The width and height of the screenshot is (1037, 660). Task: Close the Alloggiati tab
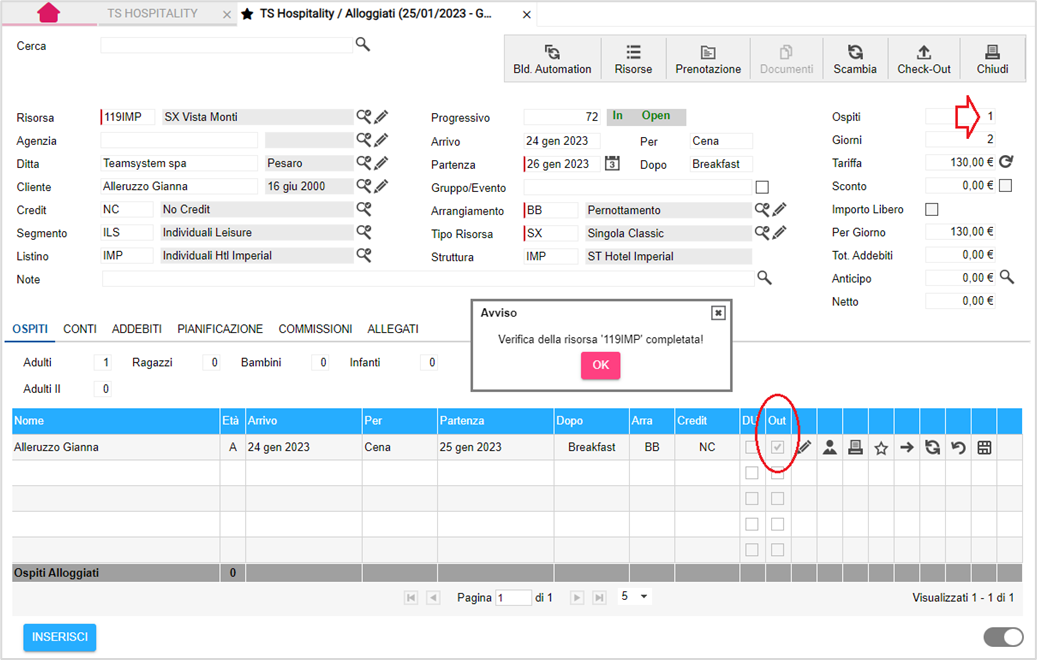[526, 15]
